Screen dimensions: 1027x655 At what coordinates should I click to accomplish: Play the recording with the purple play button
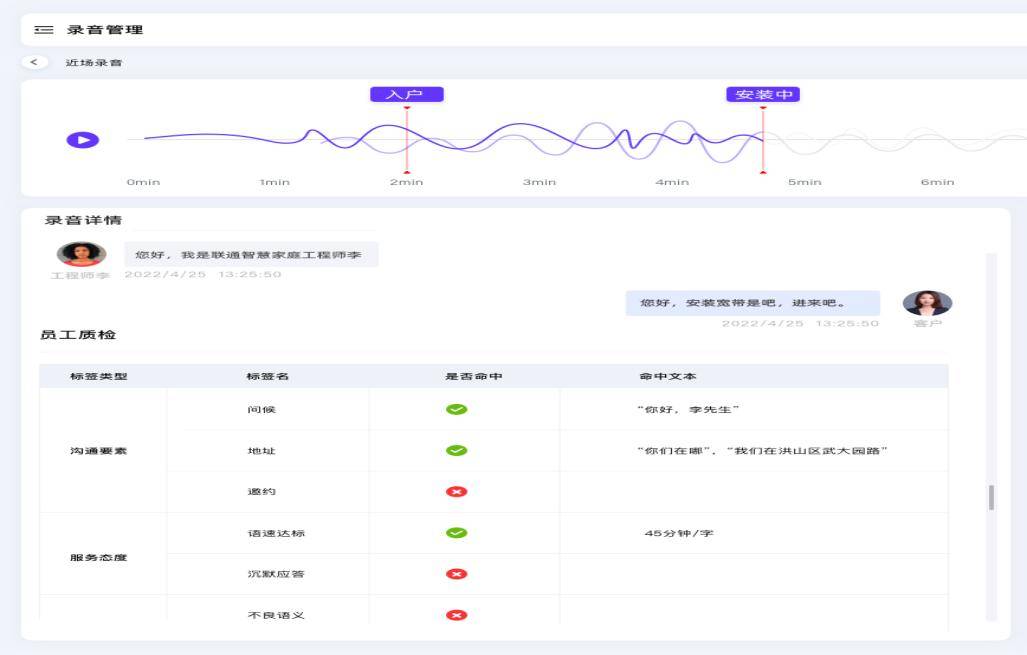[x=83, y=140]
